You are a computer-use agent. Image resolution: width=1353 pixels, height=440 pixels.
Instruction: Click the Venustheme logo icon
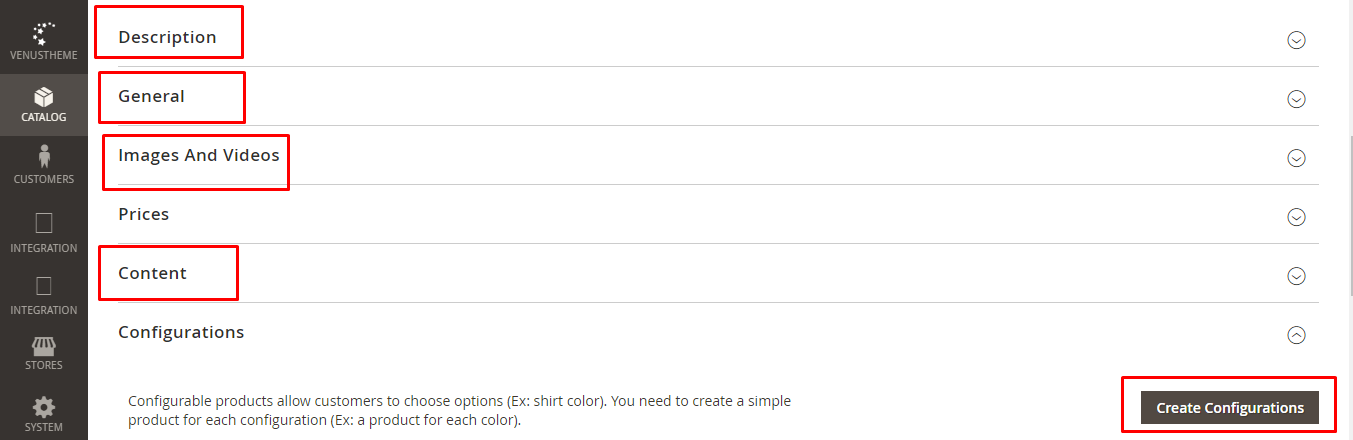(x=43, y=33)
